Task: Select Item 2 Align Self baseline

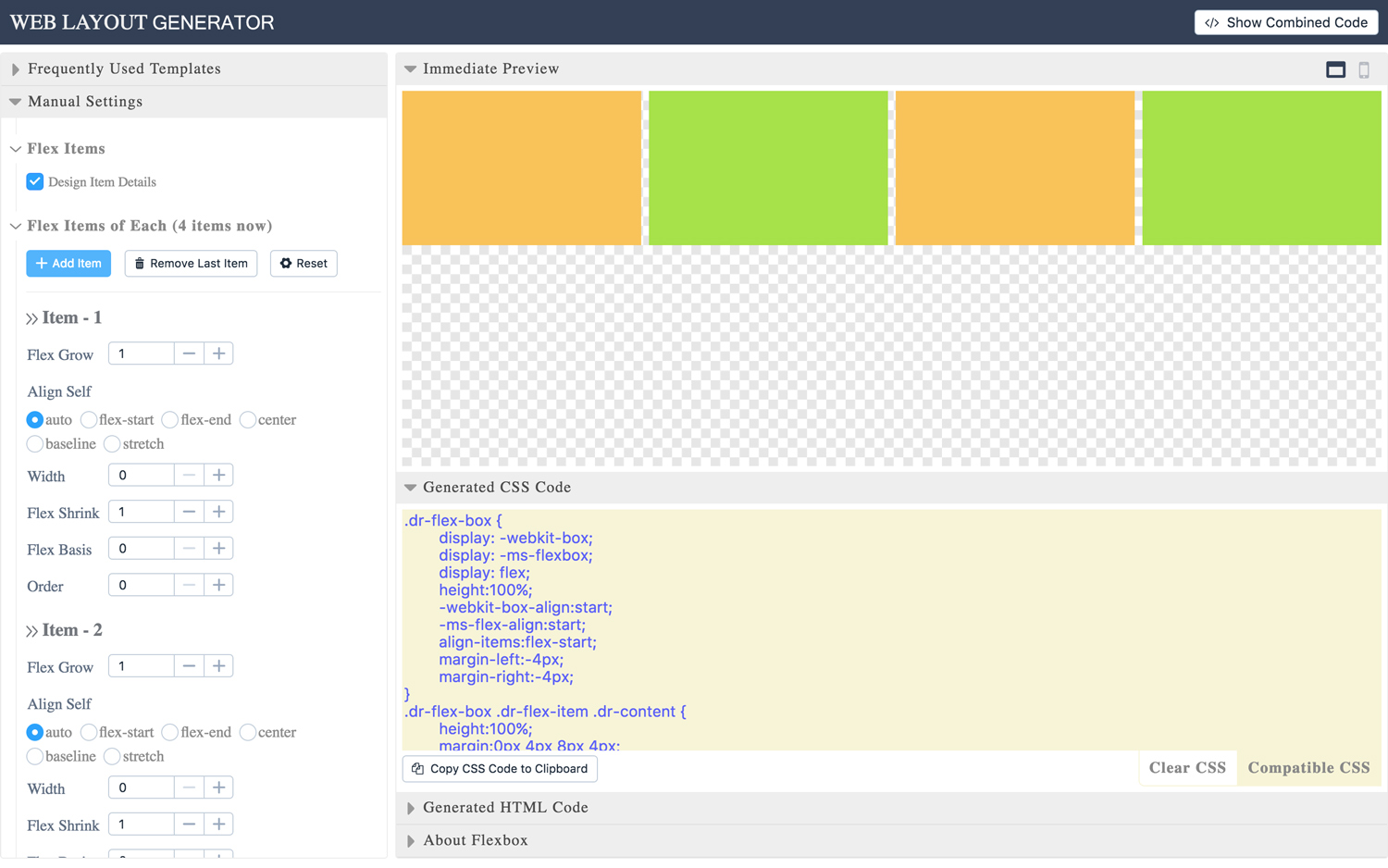Action: pyautogui.click(x=35, y=757)
